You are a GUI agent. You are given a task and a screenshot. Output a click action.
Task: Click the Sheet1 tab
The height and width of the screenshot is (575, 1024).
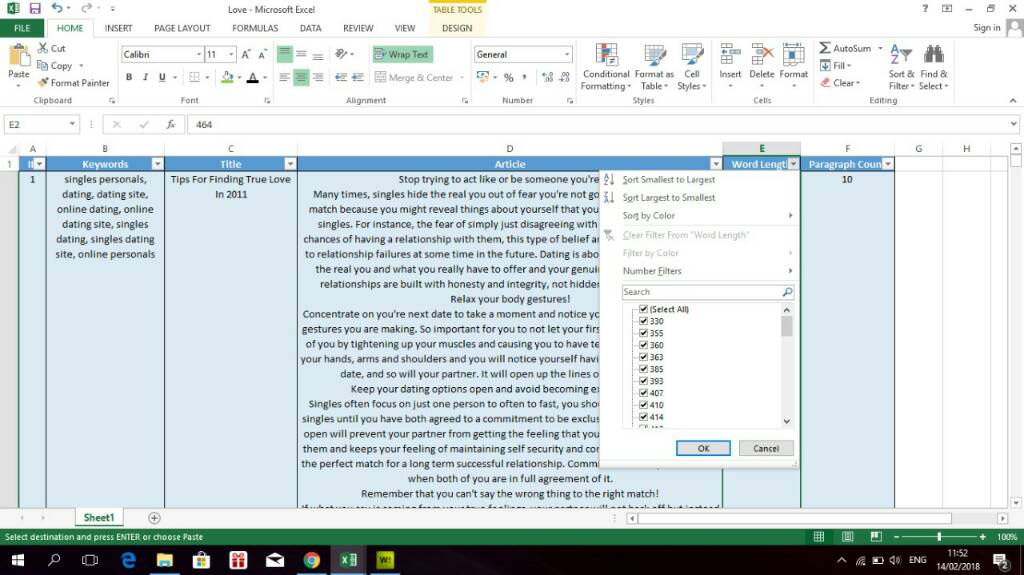click(99, 518)
